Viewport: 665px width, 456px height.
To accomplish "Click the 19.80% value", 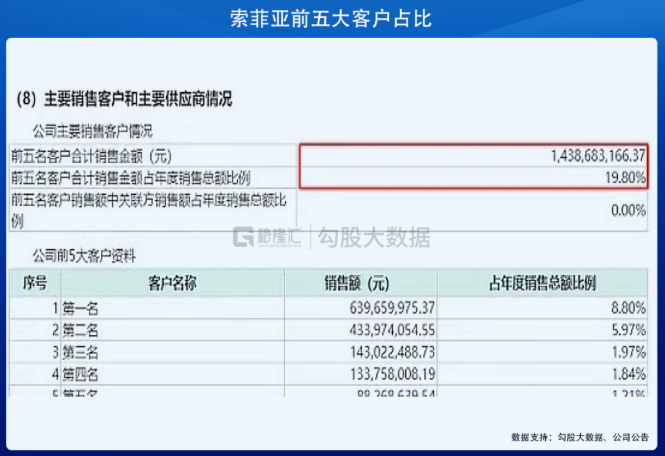I will [x=626, y=177].
